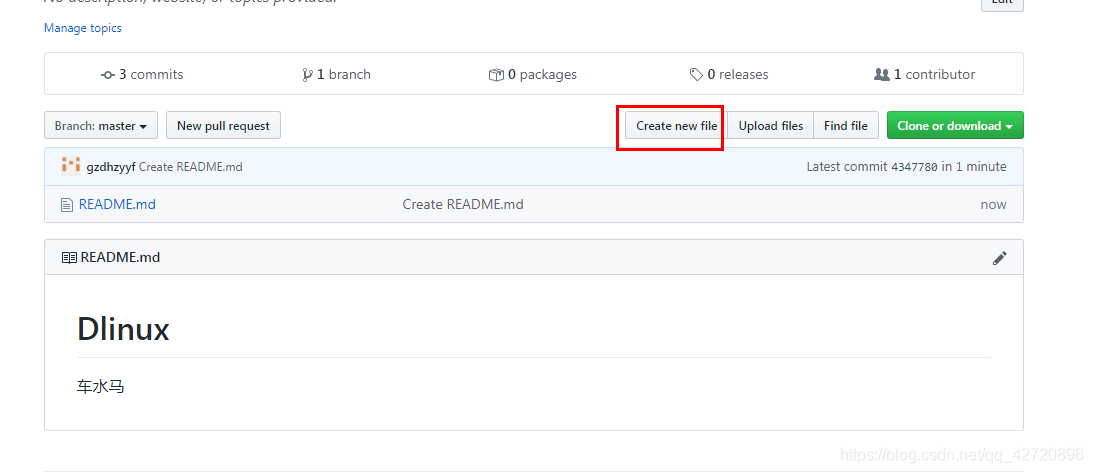The height and width of the screenshot is (473, 1093).
Task: Open the Upload files button
Action: pyautogui.click(x=771, y=125)
